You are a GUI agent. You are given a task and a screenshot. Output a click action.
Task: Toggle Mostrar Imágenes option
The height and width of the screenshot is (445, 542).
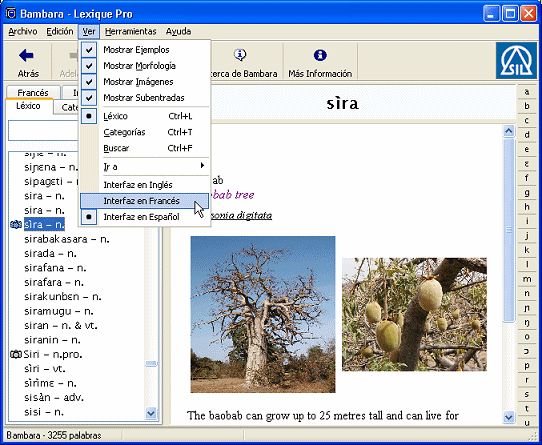(144, 82)
